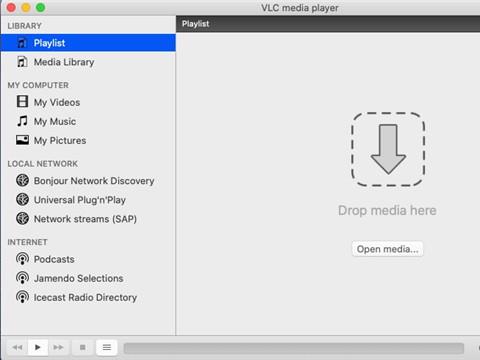Viewport: 480px width, 360px height.
Task: Open Icecast Radio Directory
Action: coord(88,297)
